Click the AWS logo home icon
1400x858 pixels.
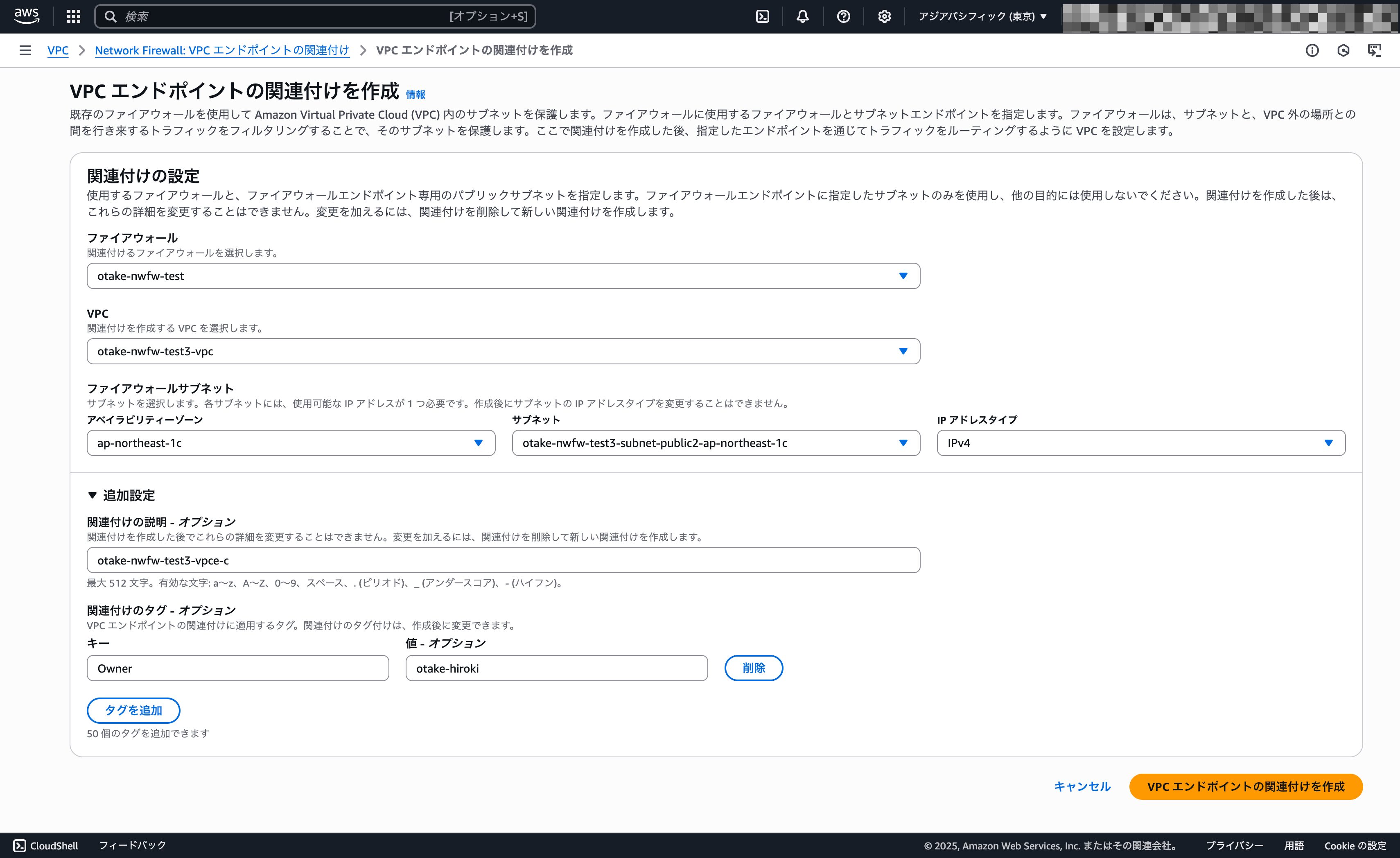pos(27,16)
